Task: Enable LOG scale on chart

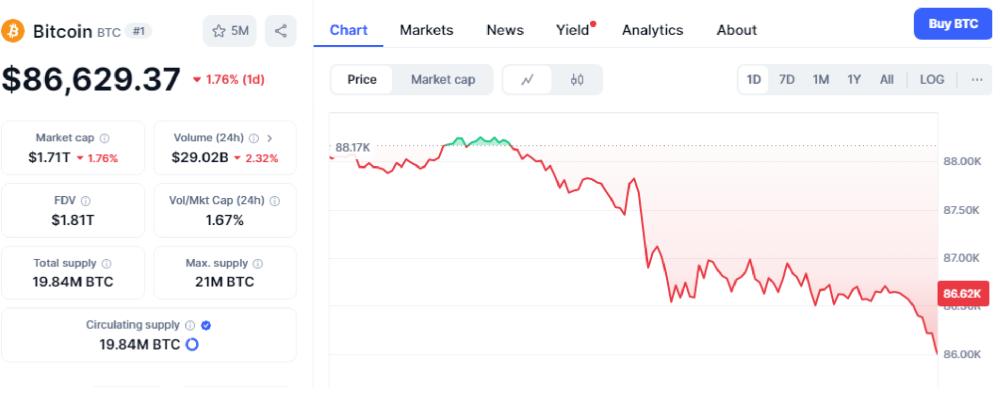Action: pyautogui.click(x=932, y=80)
